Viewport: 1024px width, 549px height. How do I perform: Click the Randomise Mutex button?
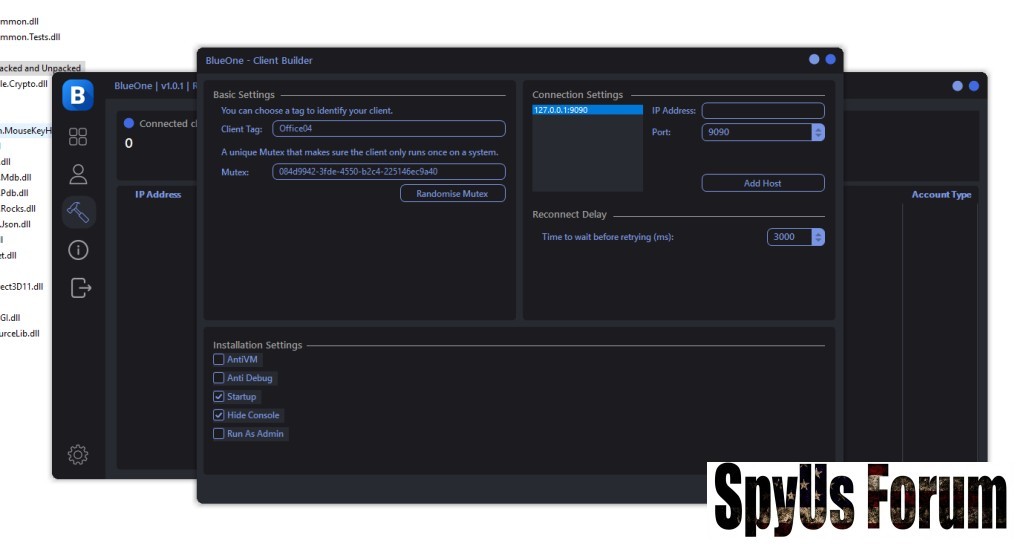(452, 194)
